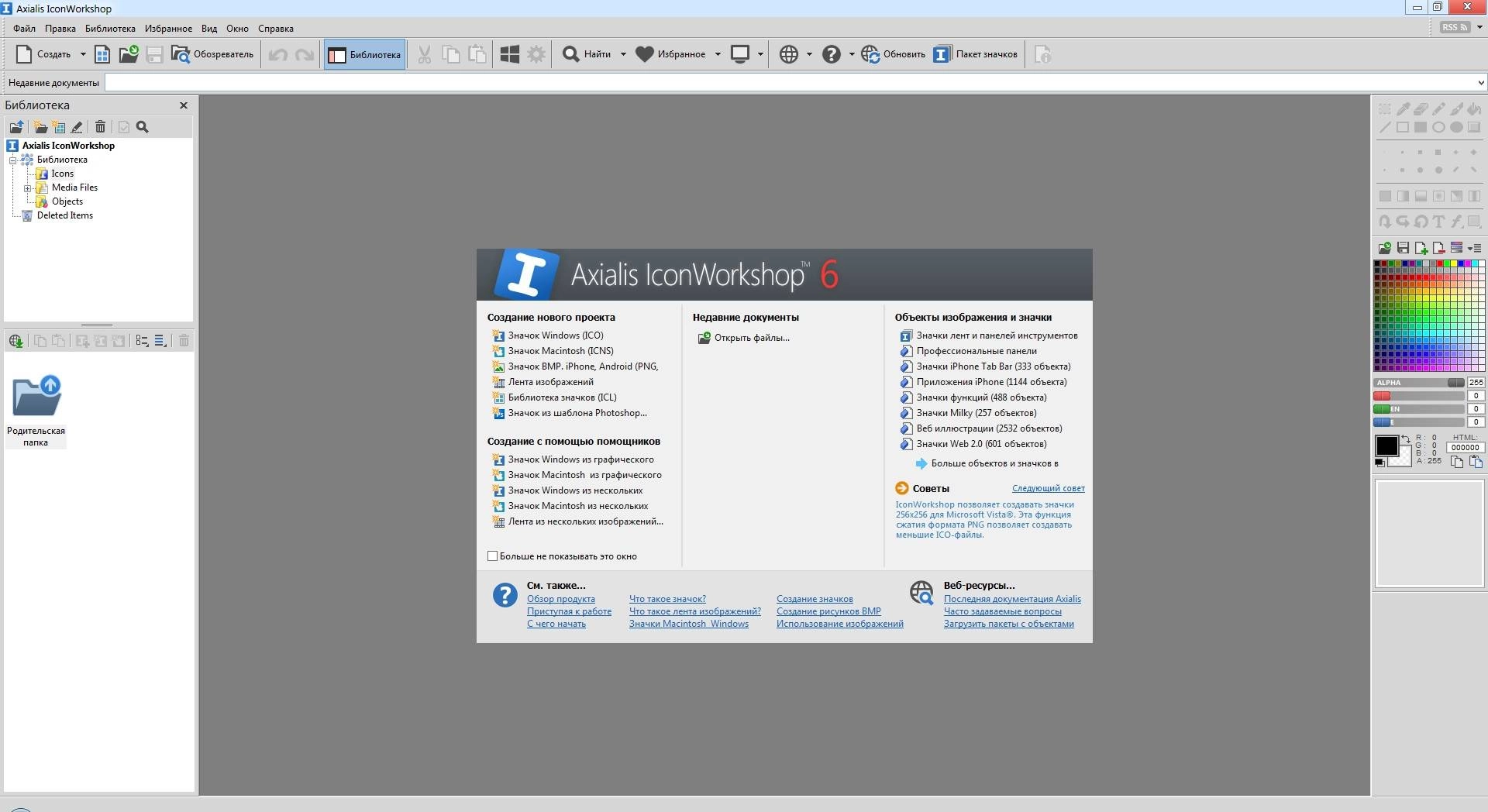Select Родительская папка folder thumbnail
The height and width of the screenshot is (812, 1488).
click(x=36, y=411)
